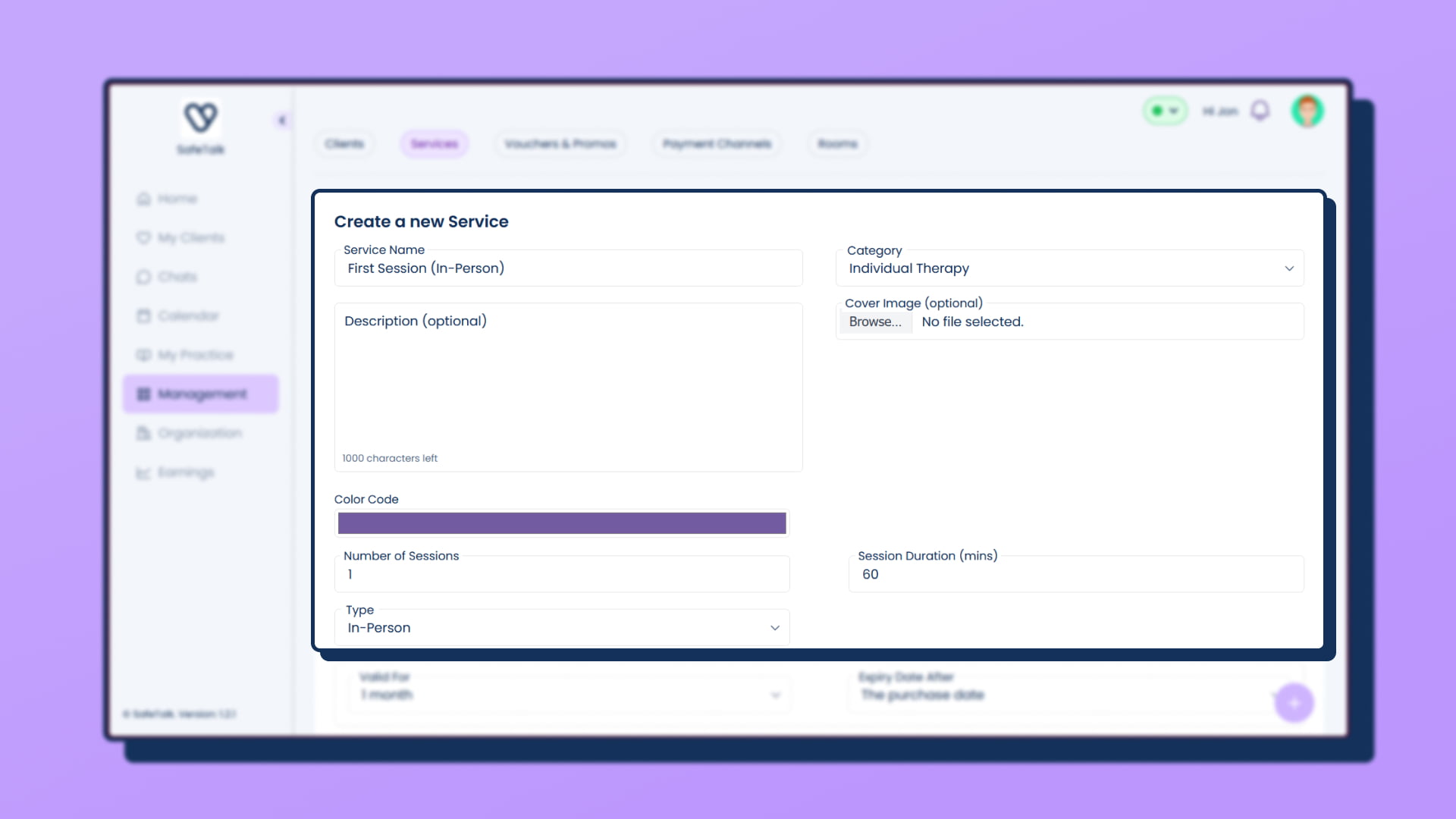Screen dimensions: 1456x819
Task: Click the Service Name input field
Action: tap(569, 268)
